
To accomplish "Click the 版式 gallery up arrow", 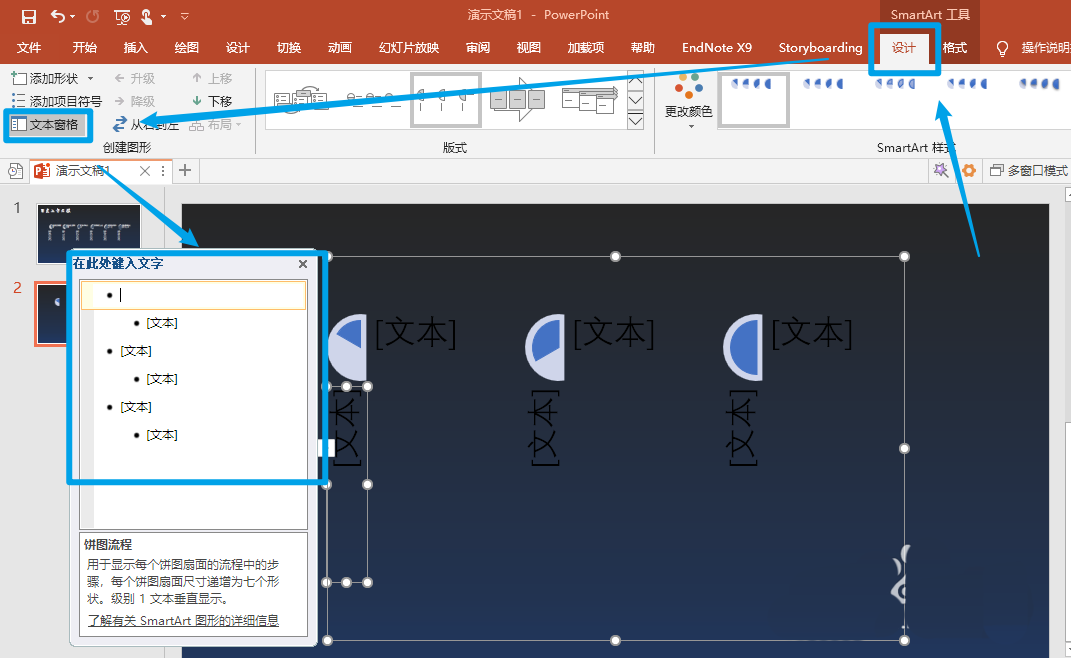I will pyautogui.click(x=635, y=80).
